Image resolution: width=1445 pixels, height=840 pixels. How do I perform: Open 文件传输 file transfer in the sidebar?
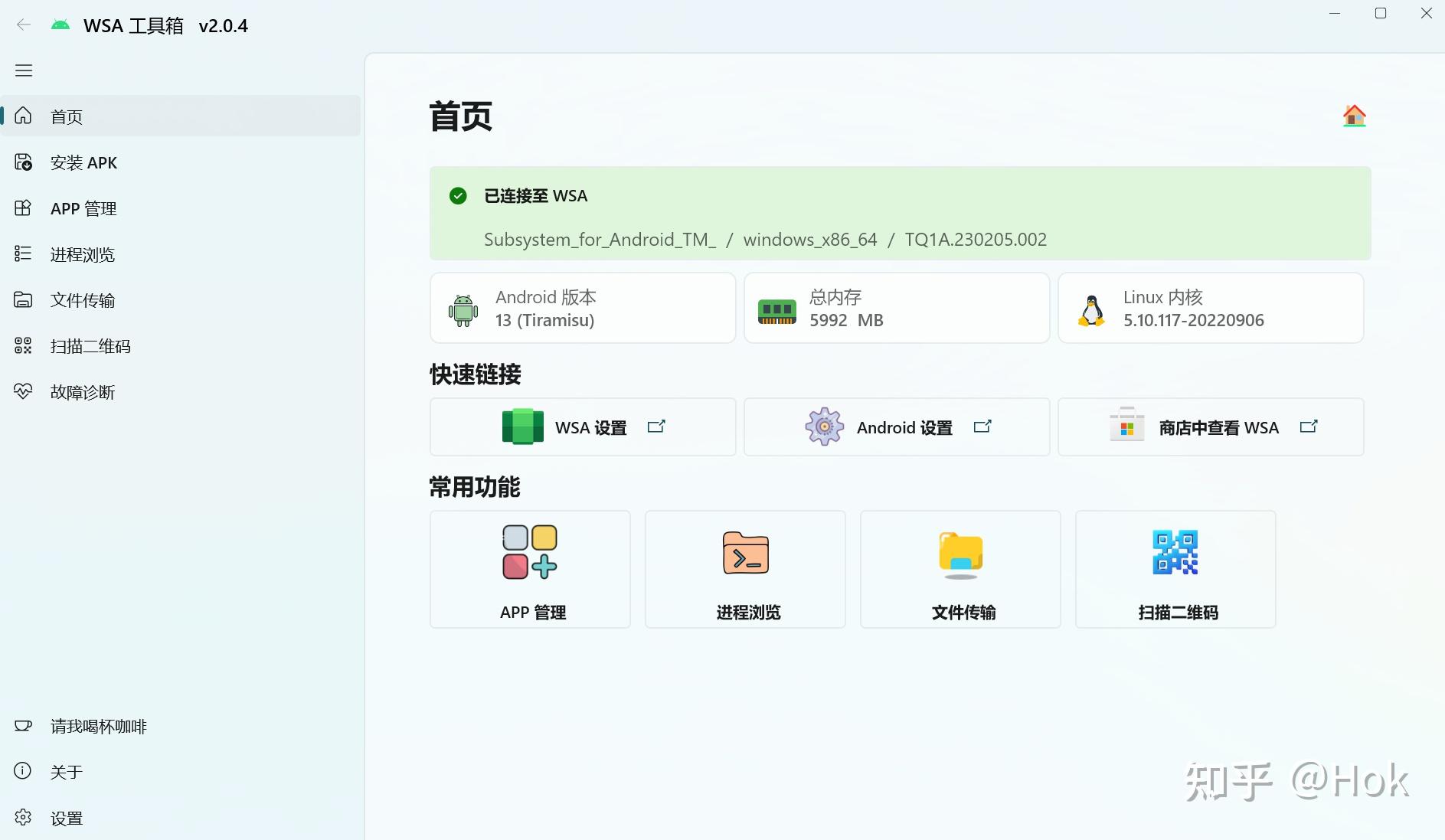pos(83,300)
